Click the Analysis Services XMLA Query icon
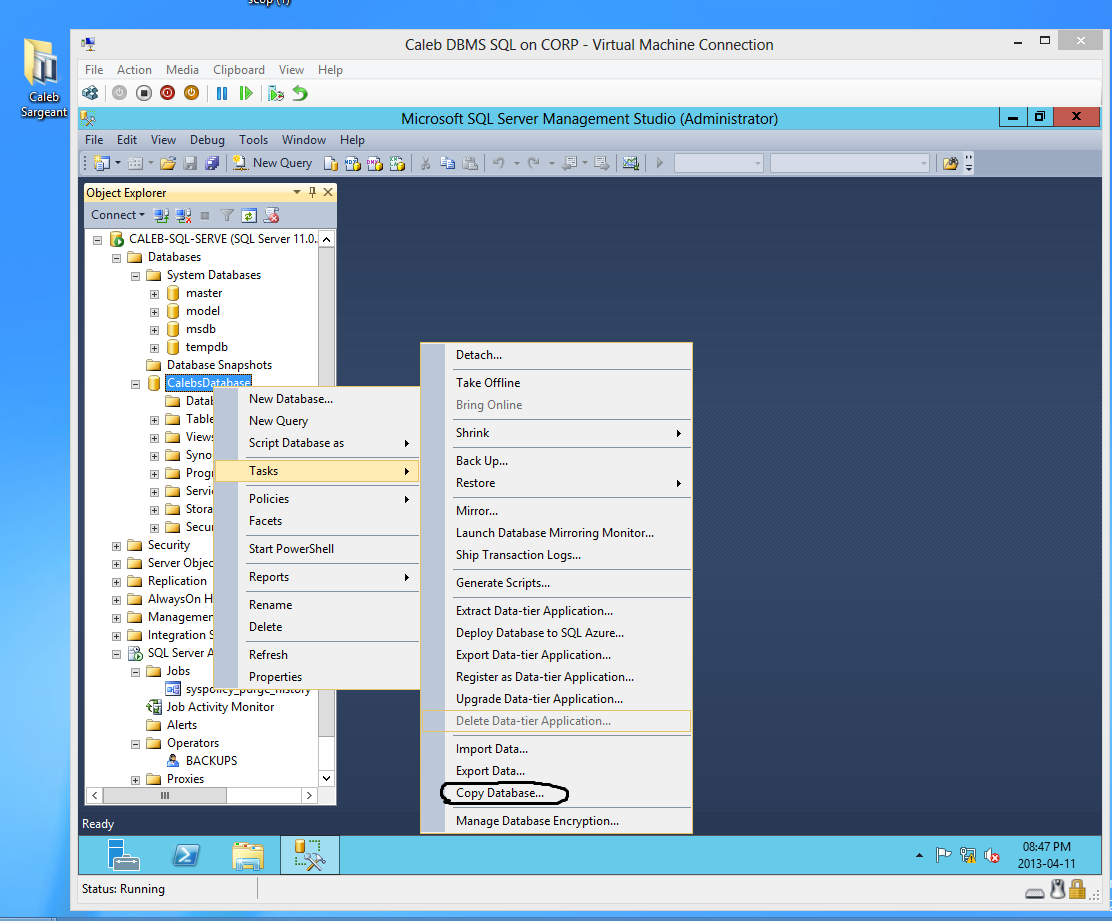Image resolution: width=1112 pixels, height=921 pixels. click(x=397, y=163)
